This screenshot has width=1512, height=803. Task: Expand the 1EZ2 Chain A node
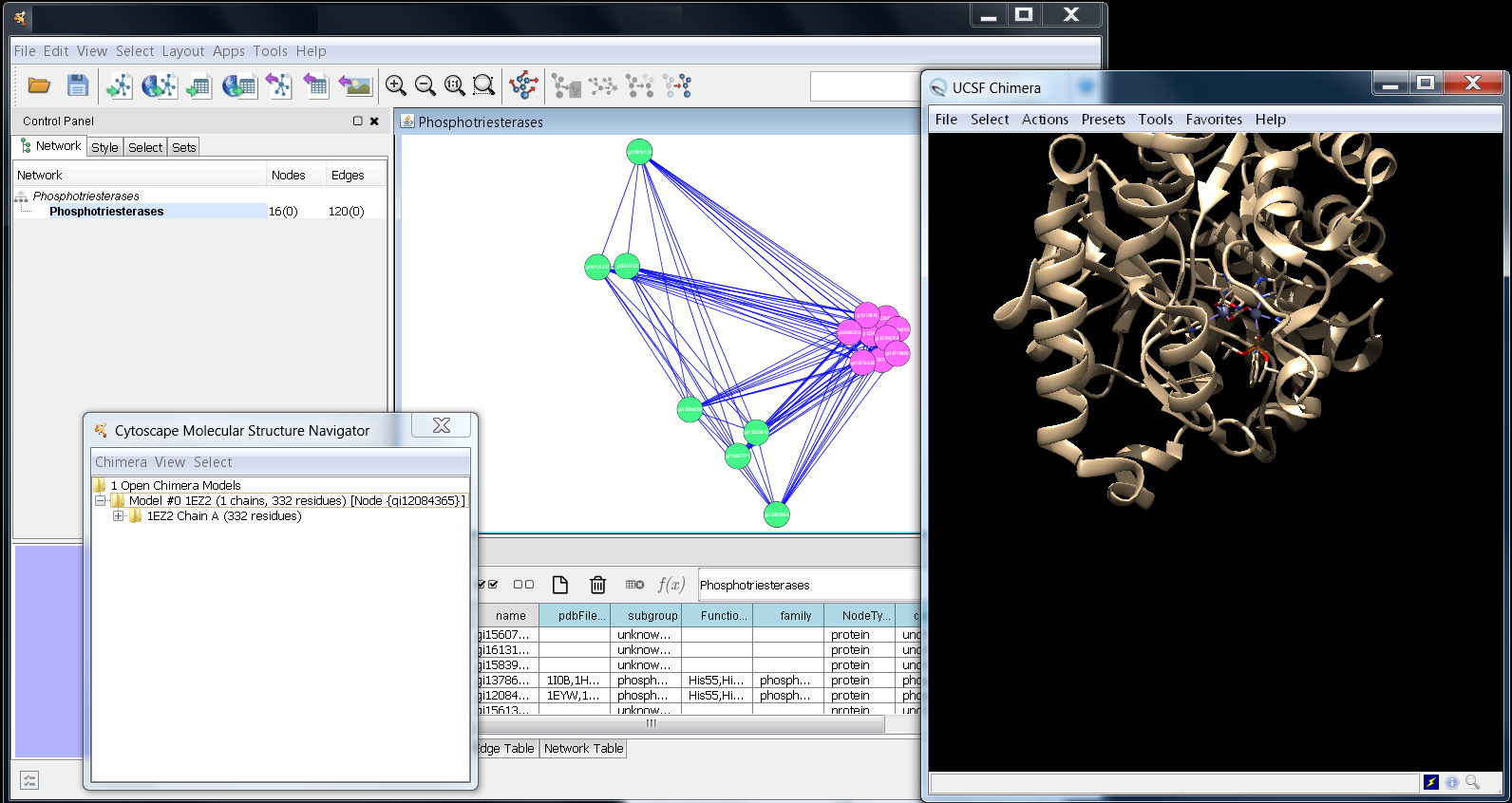tap(119, 516)
